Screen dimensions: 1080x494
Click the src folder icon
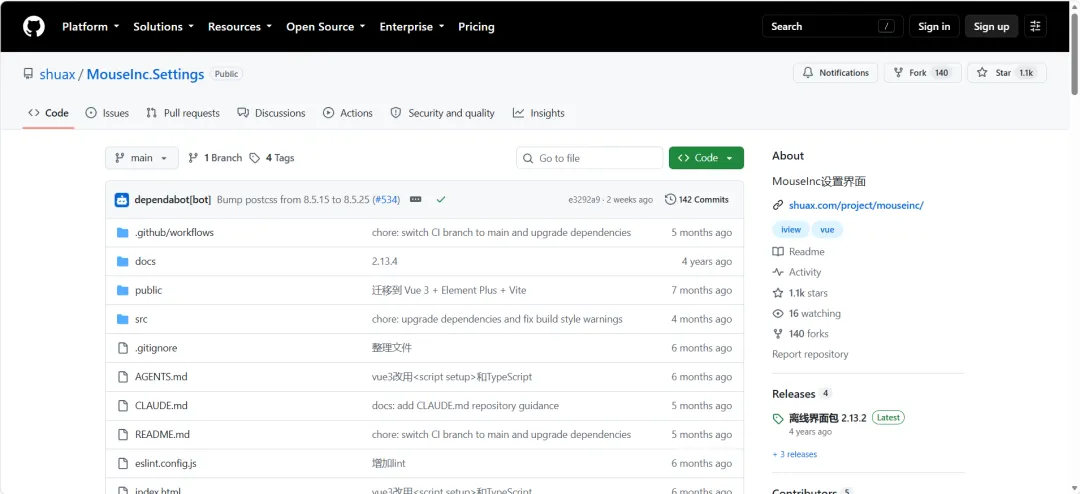pyautogui.click(x=123, y=320)
